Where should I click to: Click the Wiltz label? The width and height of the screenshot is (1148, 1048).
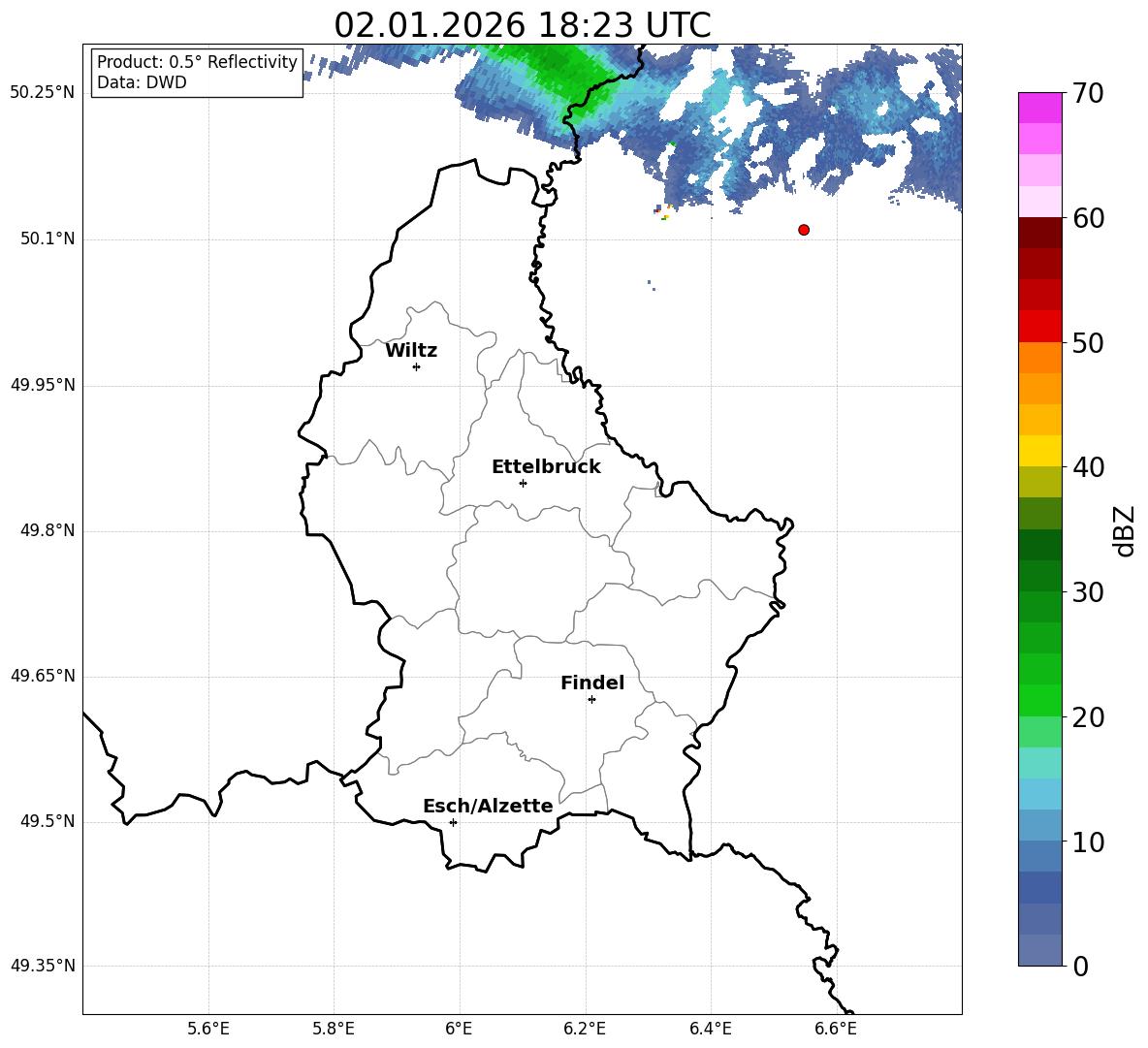pos(411,351)
